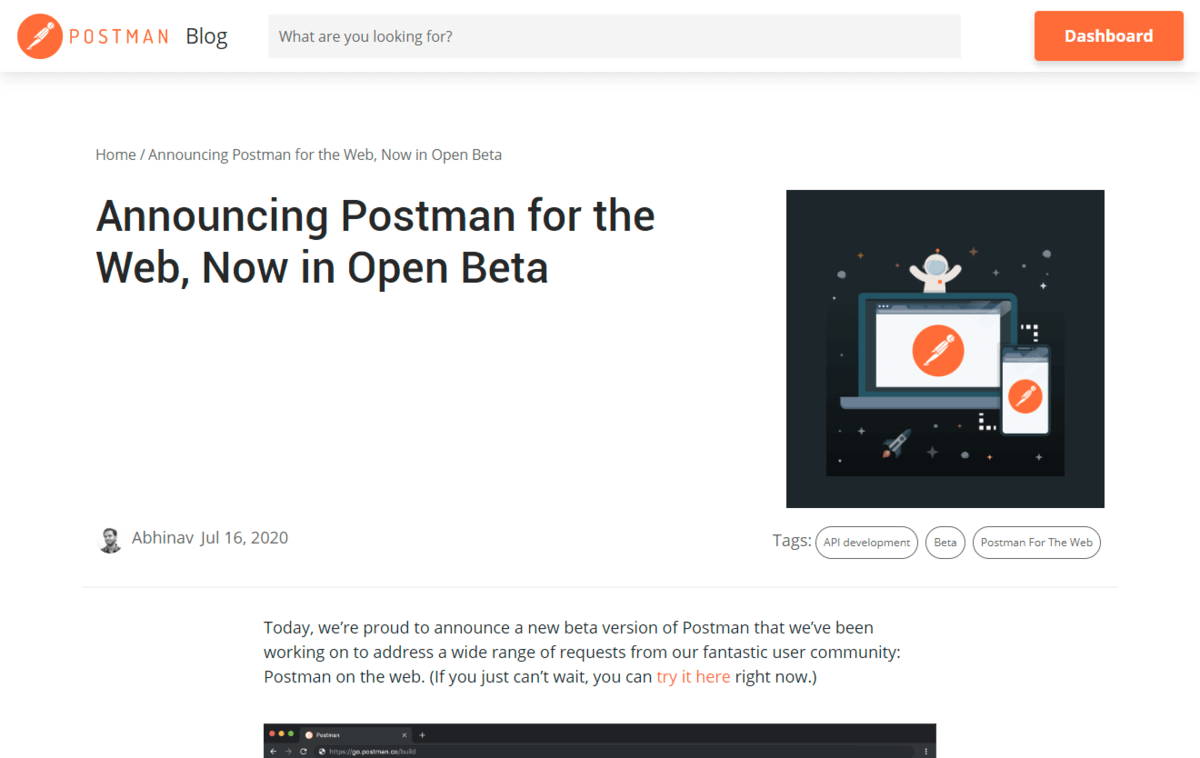Select the "Postman For The Web" tag
The height and width of the screenshot is (758, 1200).
point(1036,542)
